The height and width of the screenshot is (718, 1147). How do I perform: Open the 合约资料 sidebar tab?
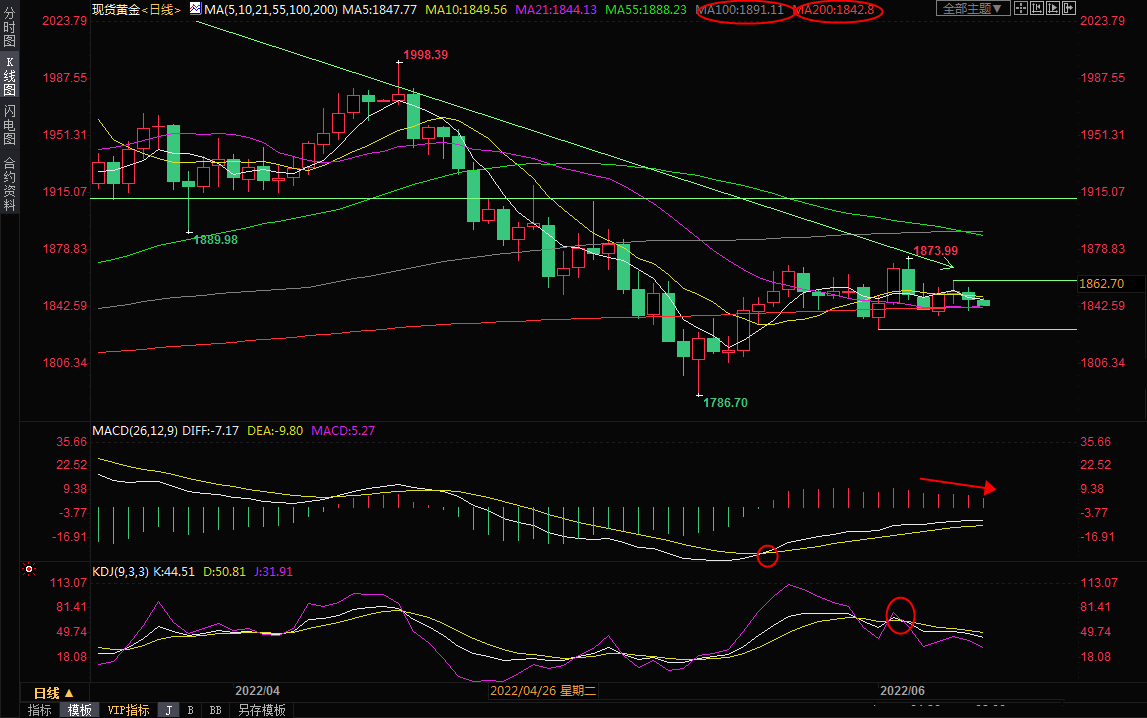pyautogui.click(x=9, y=184)
